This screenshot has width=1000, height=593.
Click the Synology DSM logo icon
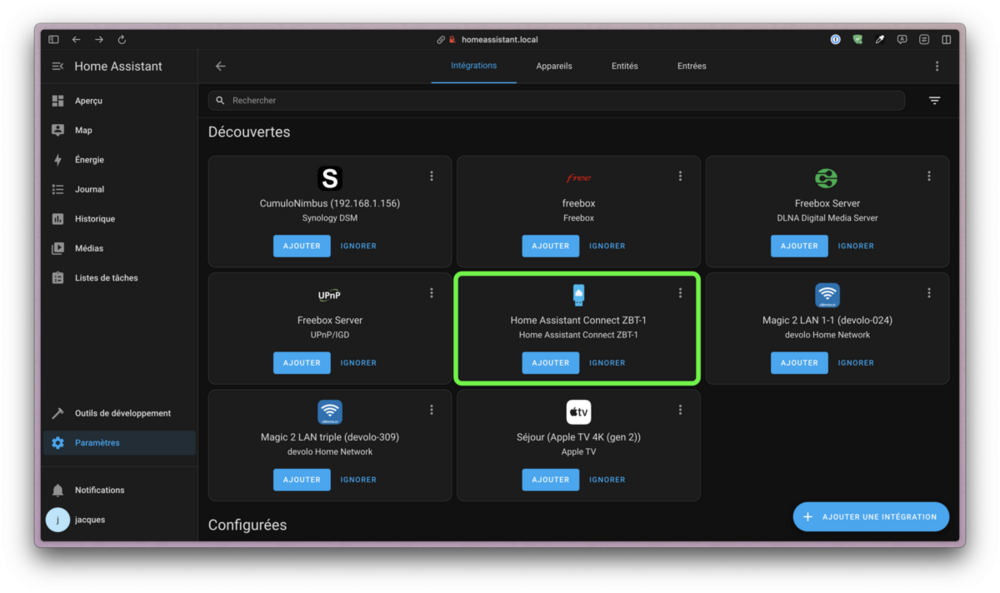pos(330,179)
